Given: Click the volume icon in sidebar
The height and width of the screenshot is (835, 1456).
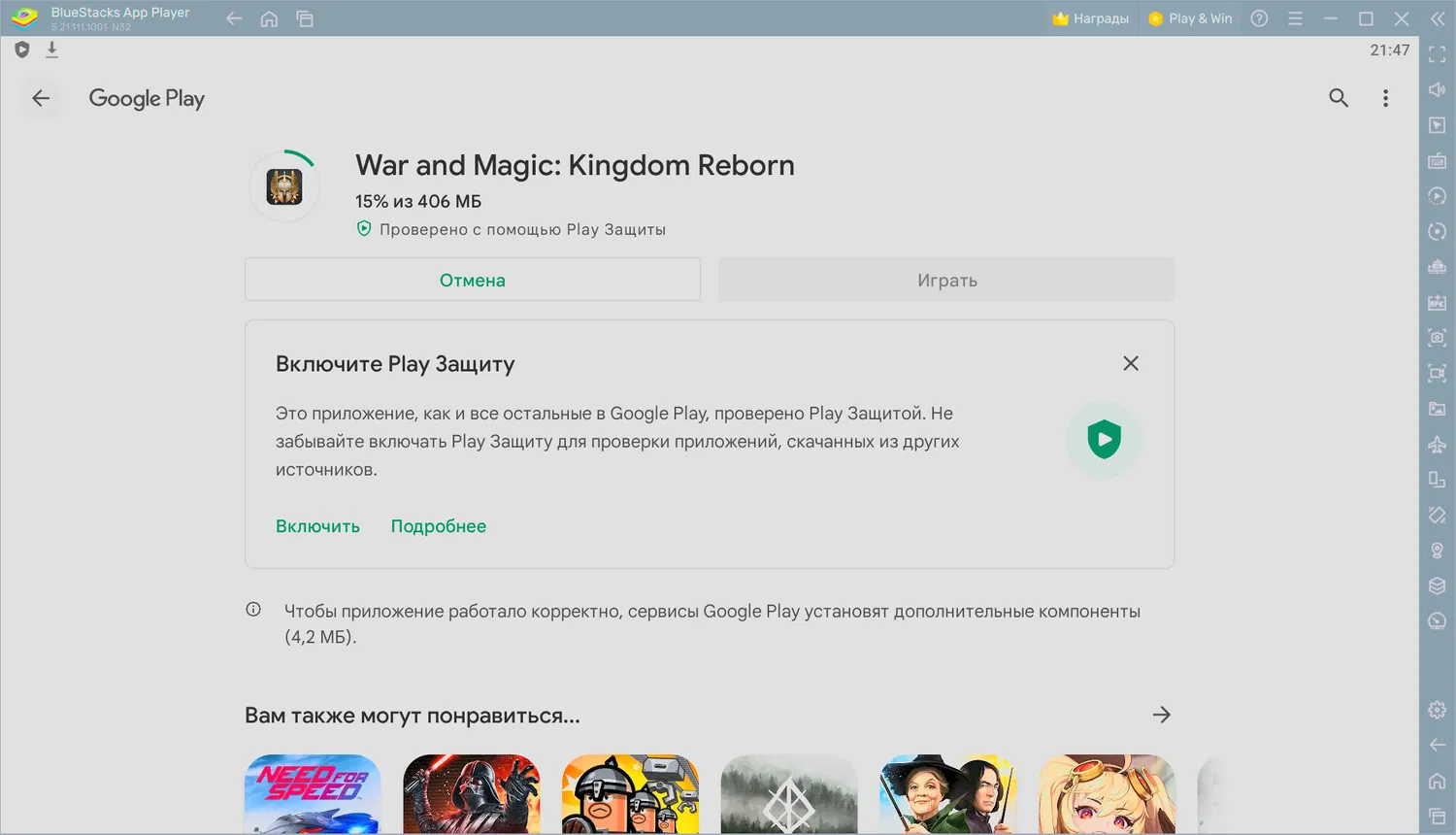Looking at the screenshot, I should point(1438,89).
